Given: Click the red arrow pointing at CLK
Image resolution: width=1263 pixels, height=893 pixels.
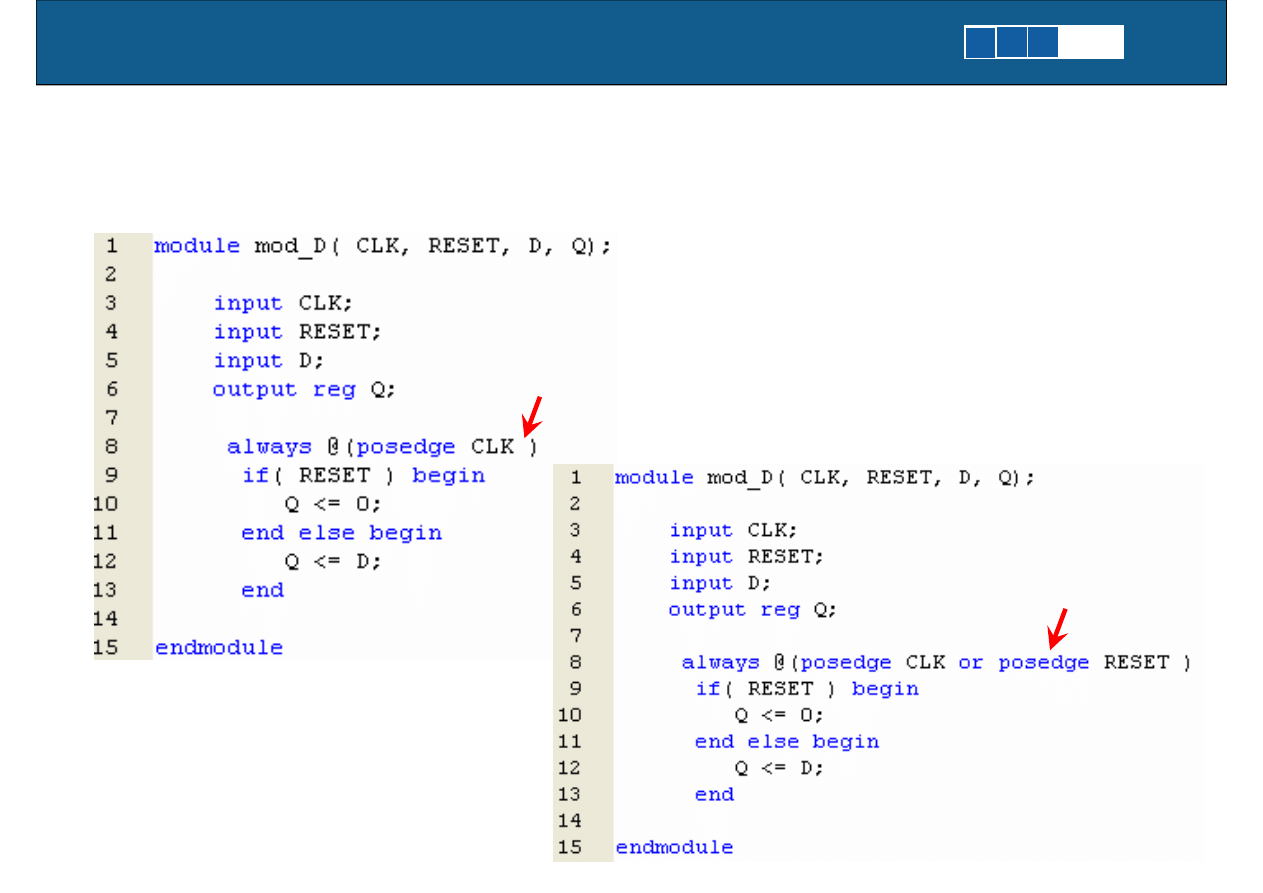Looking at the screenshot, I should (532, 416).
